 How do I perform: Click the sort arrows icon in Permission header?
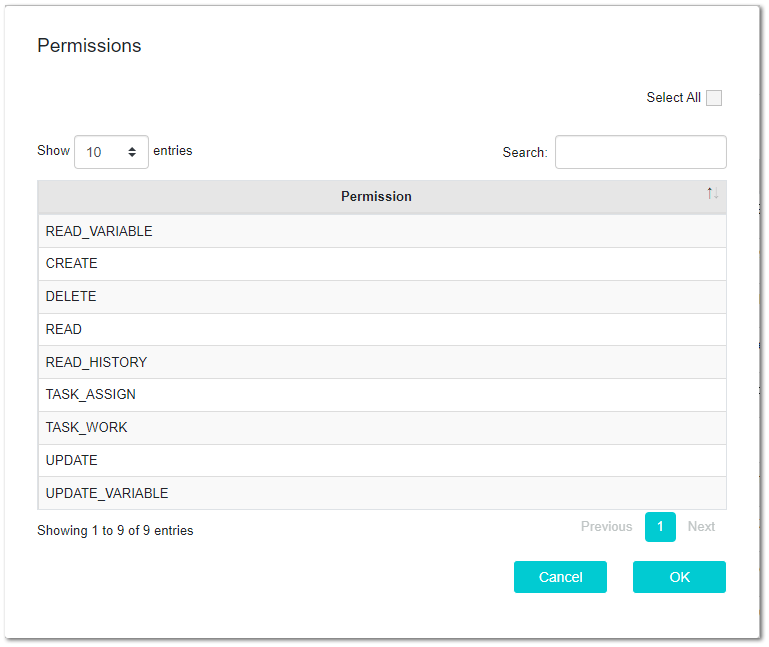click(x=712, y=193)
